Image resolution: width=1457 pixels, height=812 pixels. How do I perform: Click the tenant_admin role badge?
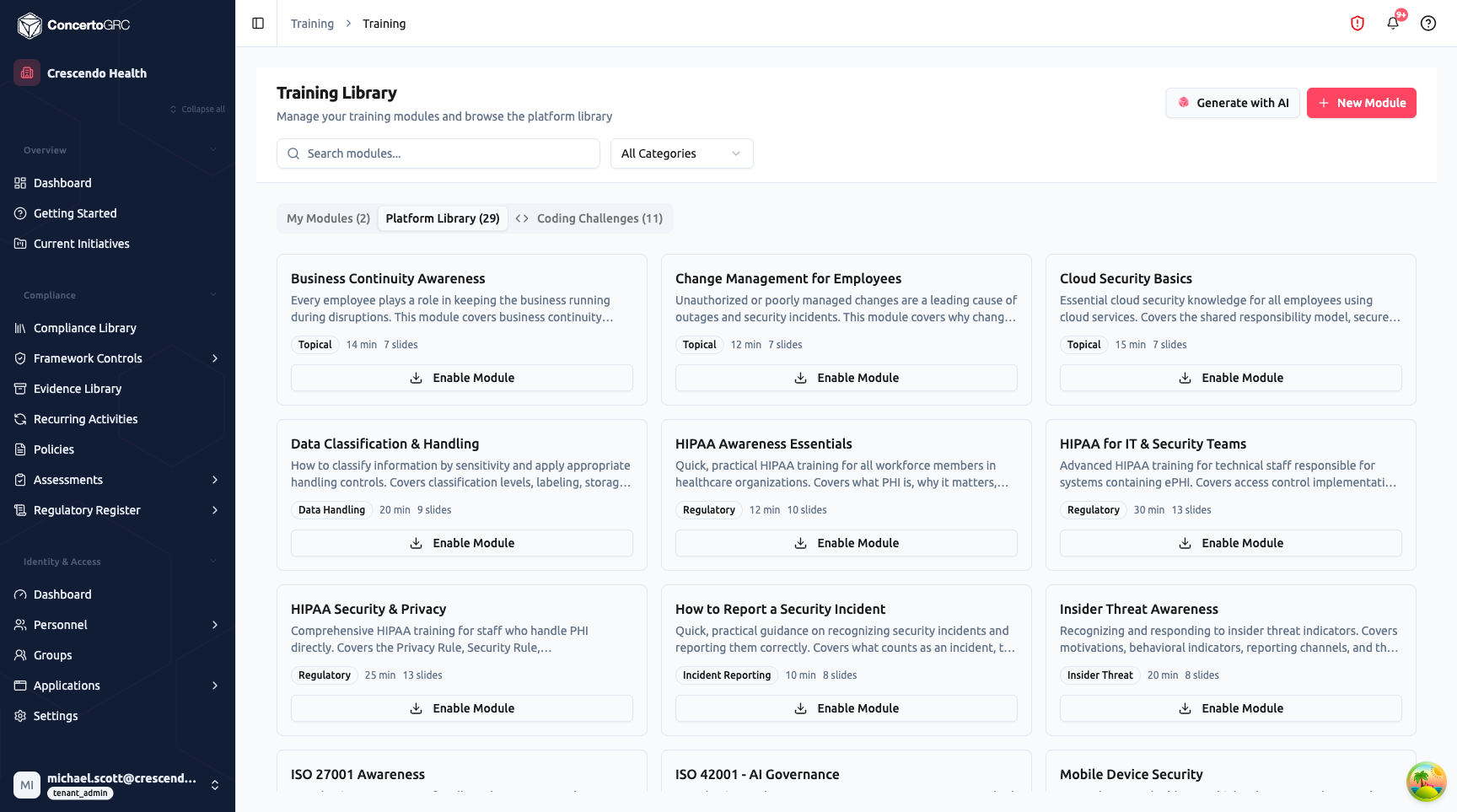(80, 793)
